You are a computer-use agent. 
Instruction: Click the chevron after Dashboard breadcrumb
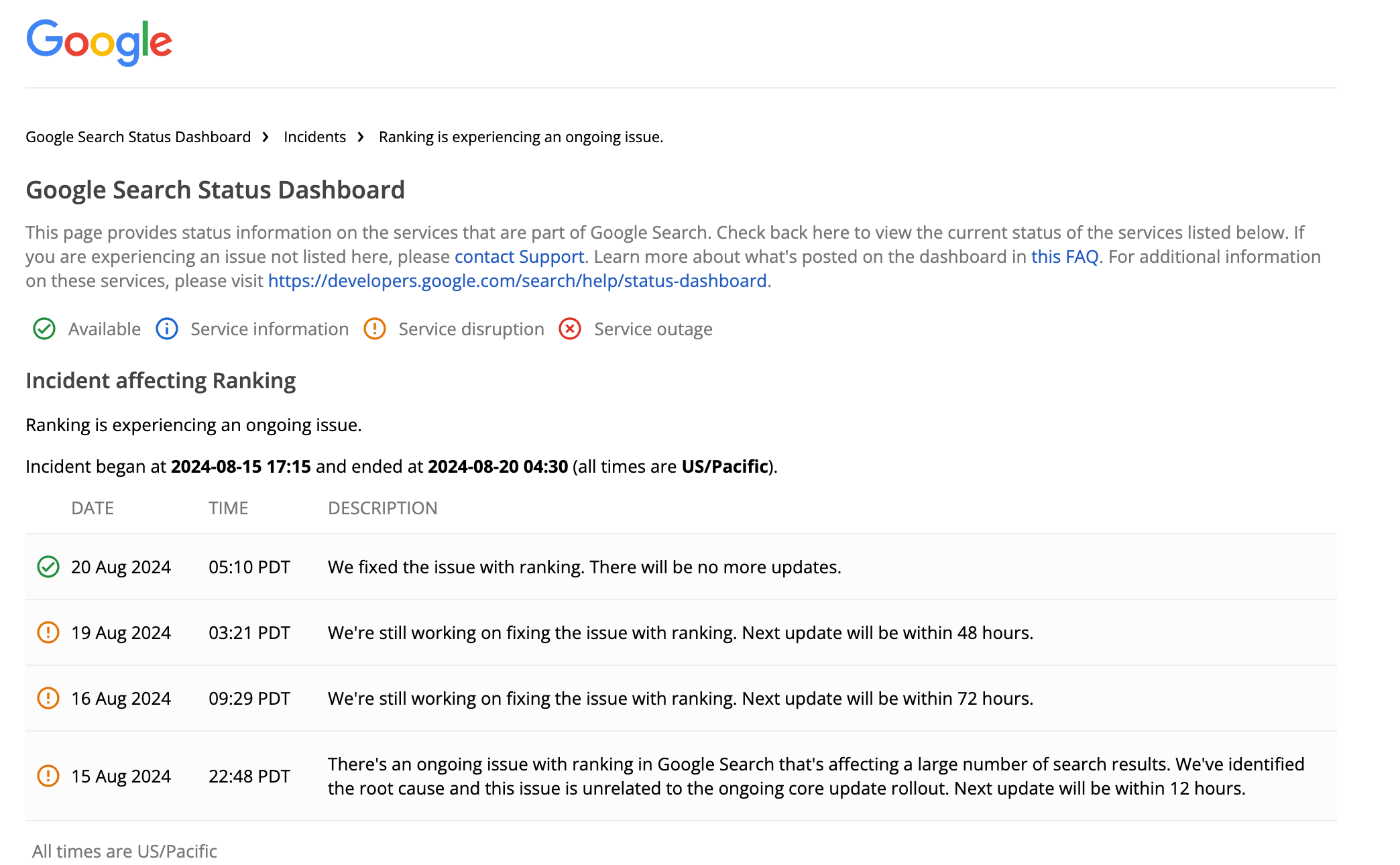coord(266,136)
